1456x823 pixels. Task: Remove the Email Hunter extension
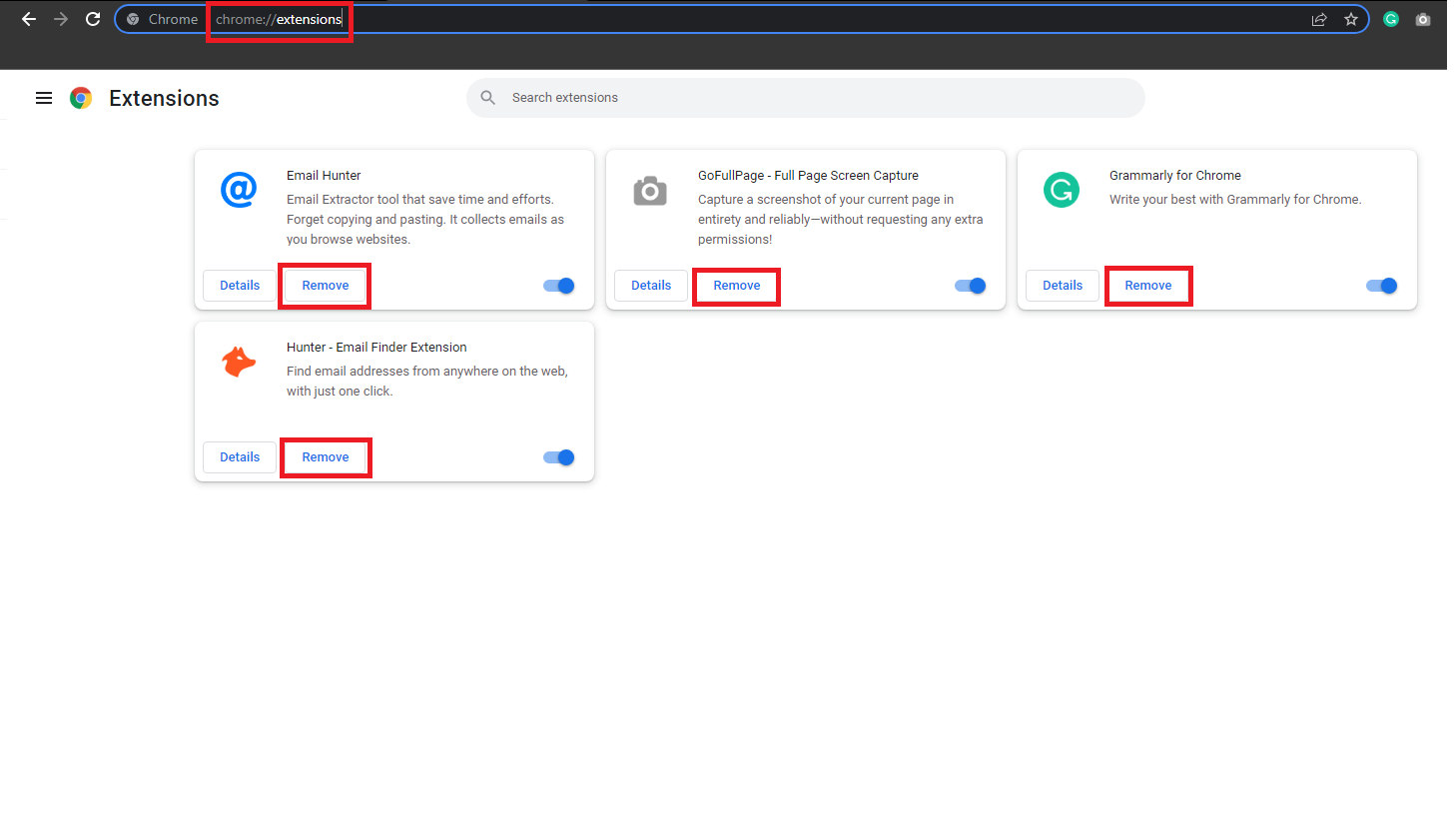tap(326, 286)
